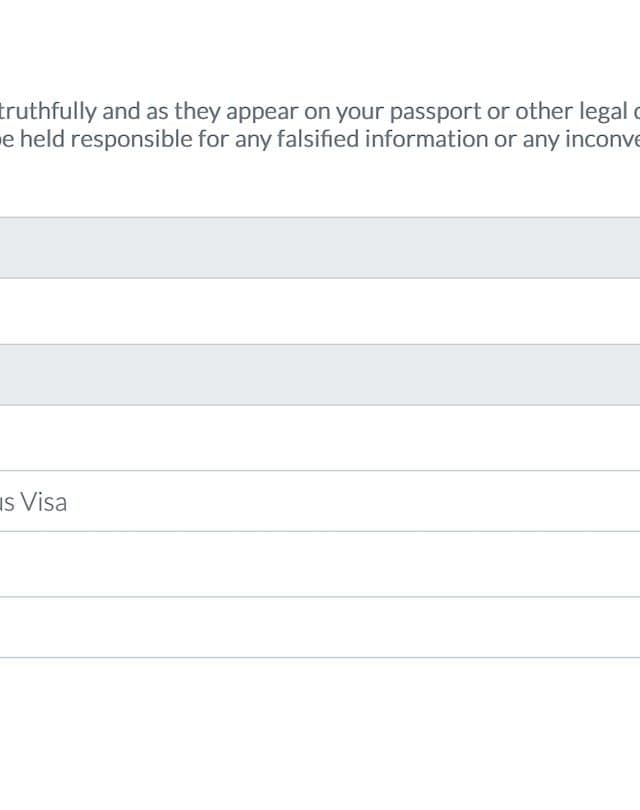Focus the empty field directly below the Visa field
This screenshot has height=810, width=640.
pos(320,564)
